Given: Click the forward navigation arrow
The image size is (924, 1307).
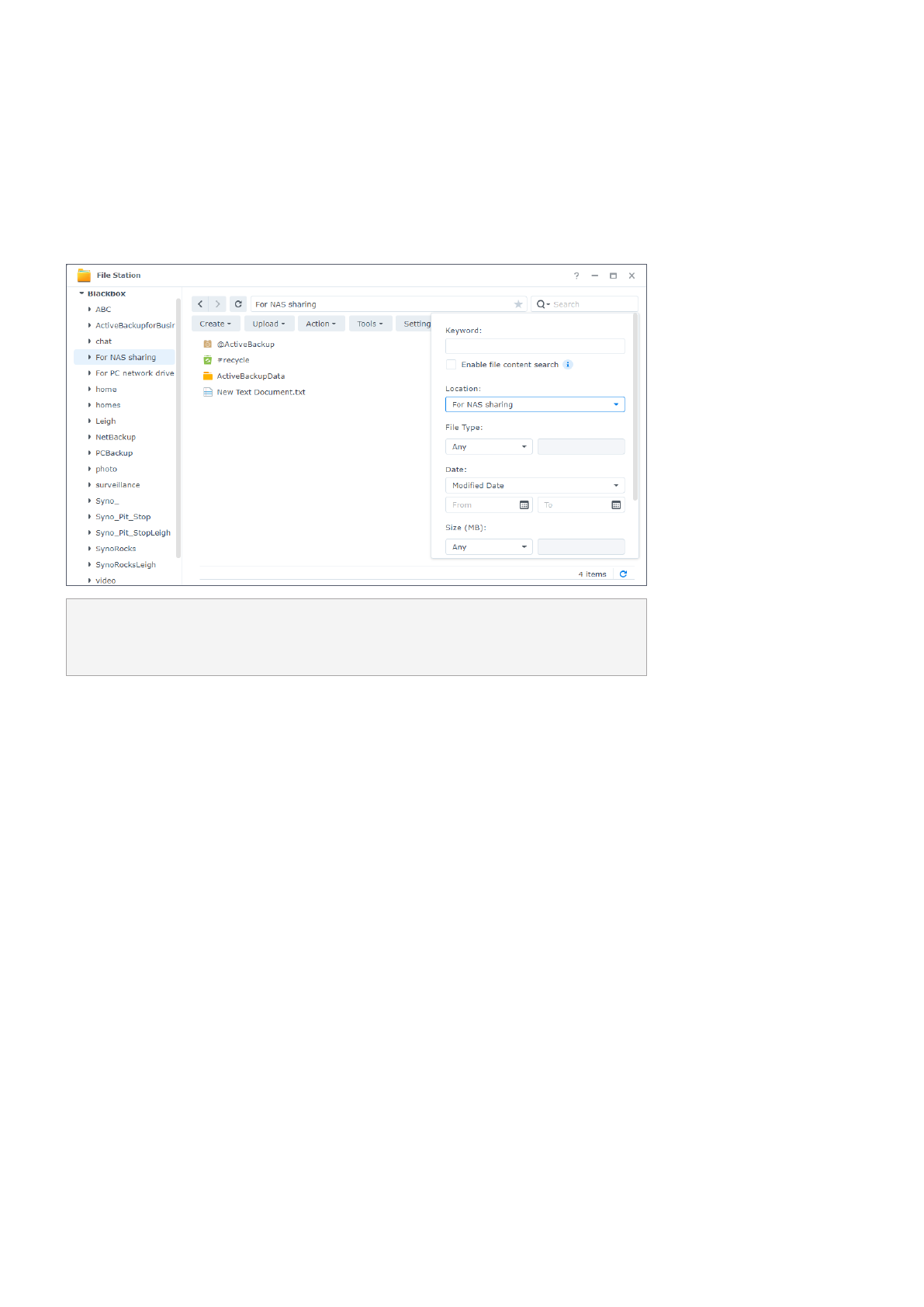Looking at the screenshot, I should (218, 304).
